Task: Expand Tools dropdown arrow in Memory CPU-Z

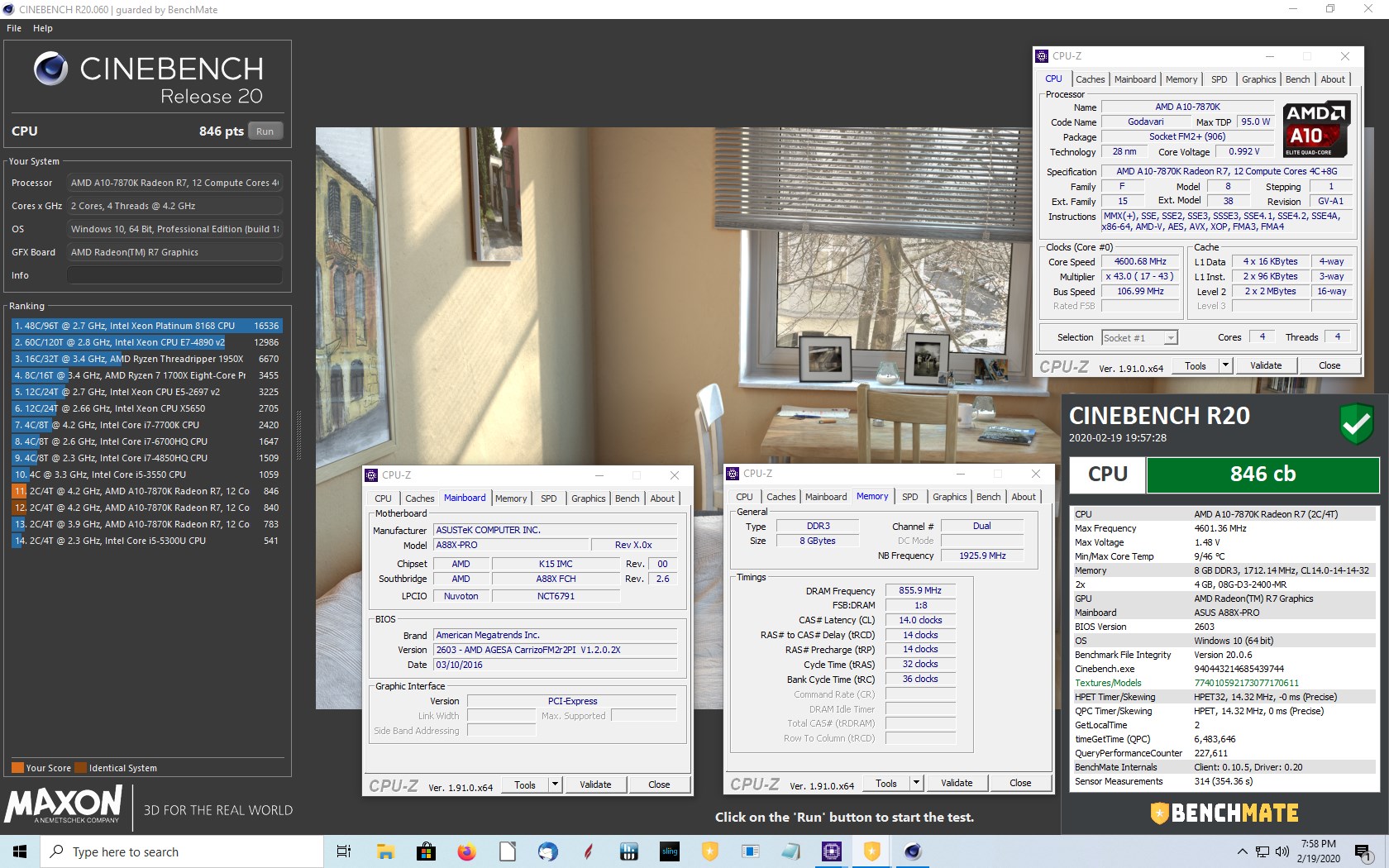Action: [916, 783]
